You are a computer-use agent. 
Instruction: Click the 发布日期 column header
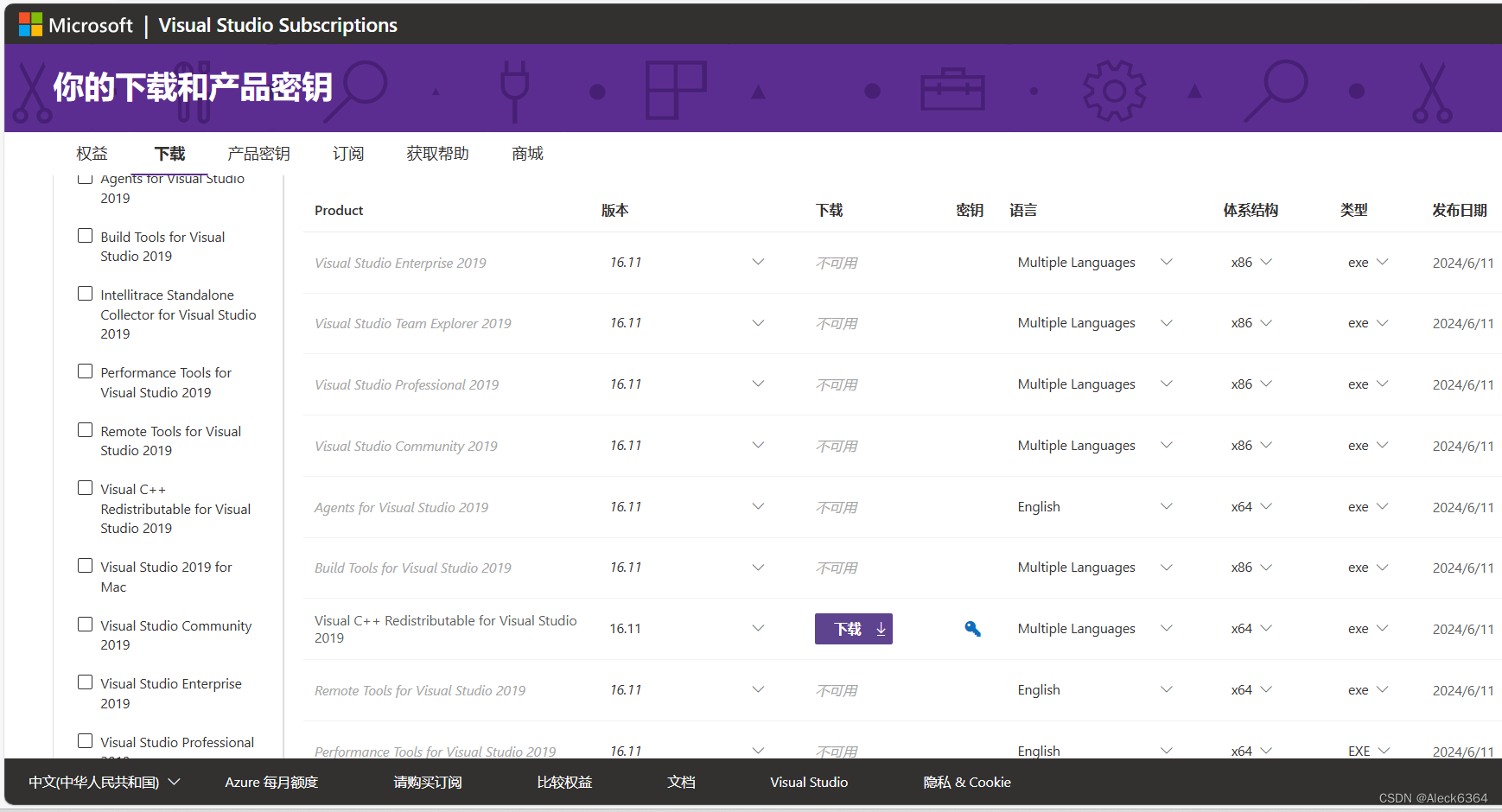point(1460,210)
